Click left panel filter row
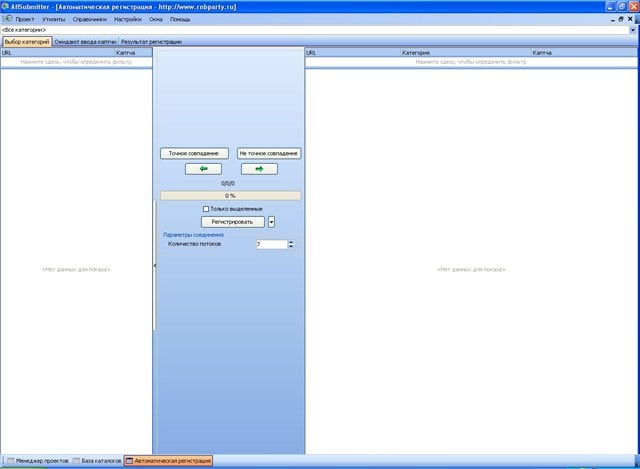The image size is (640, 469). click(76, 62)
